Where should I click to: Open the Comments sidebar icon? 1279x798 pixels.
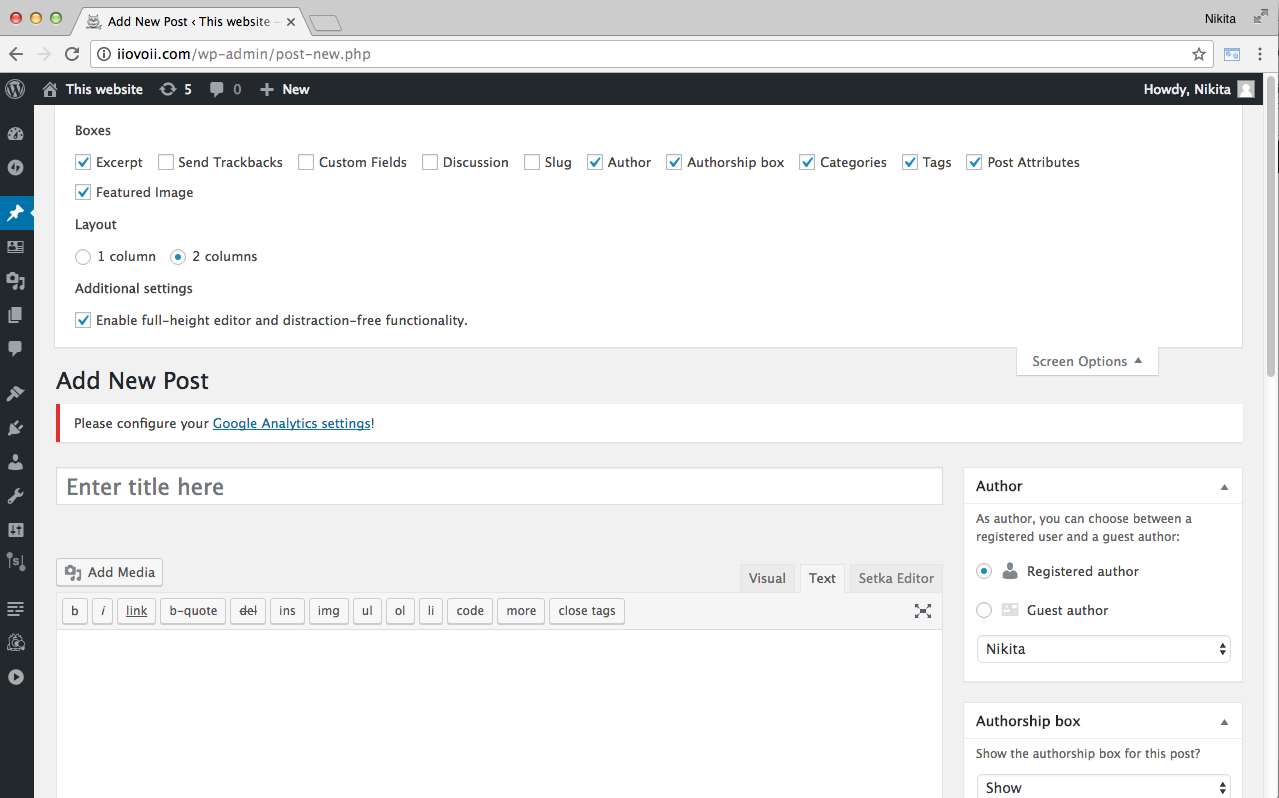coord(15,348)
